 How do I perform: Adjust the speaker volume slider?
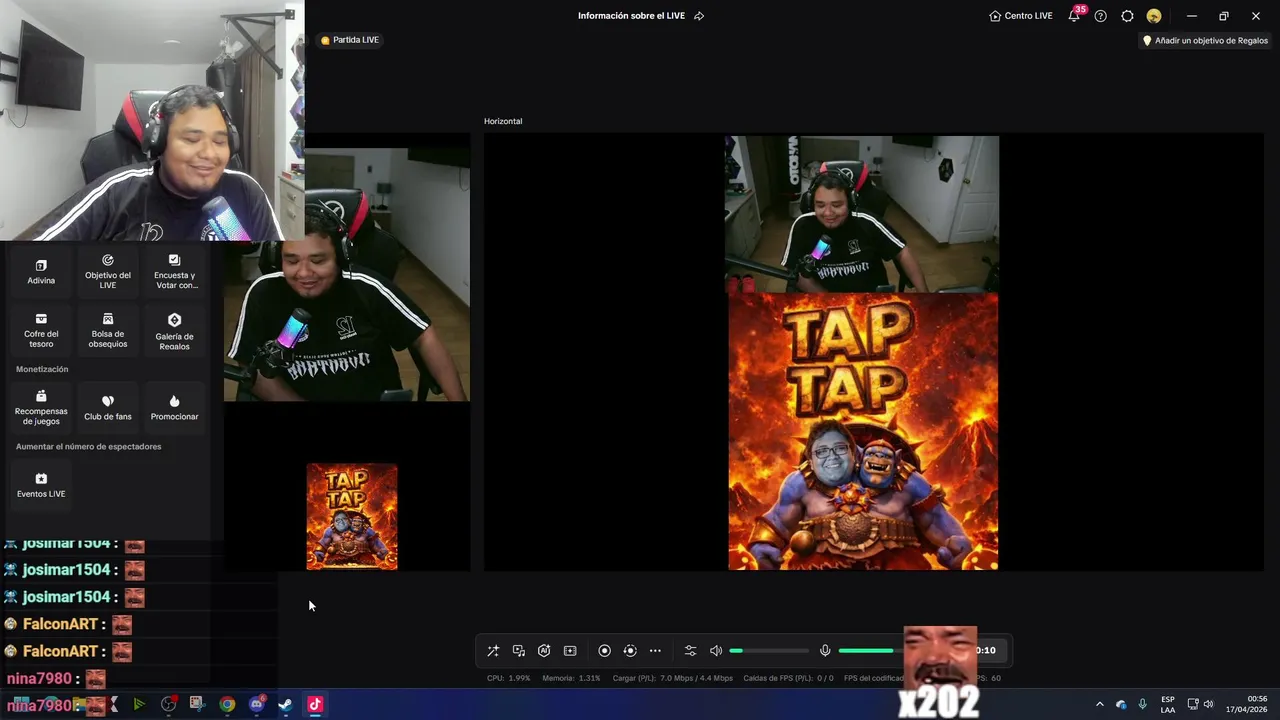(x=768, y=651)
